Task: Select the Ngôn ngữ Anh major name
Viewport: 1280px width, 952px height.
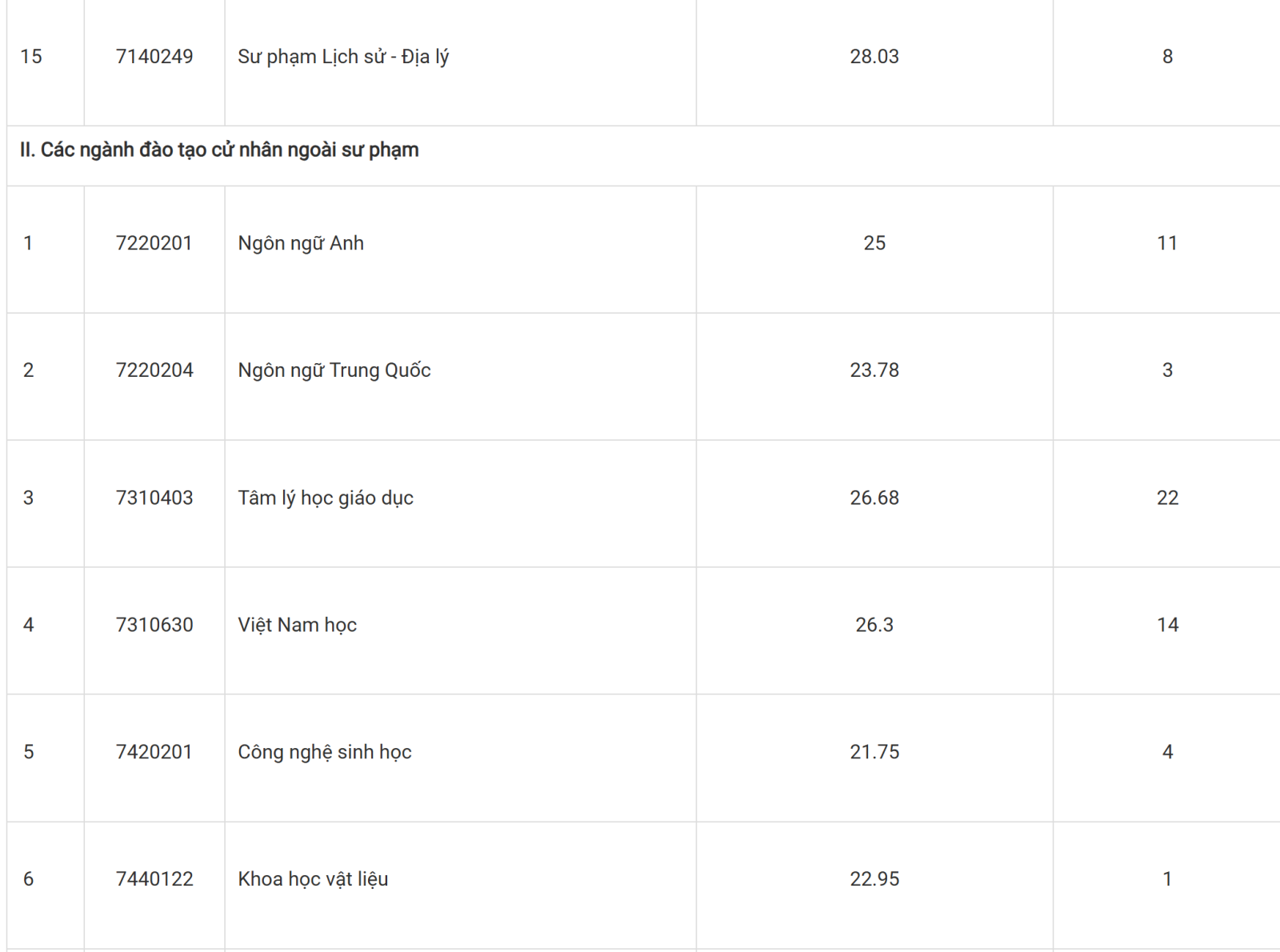Action: pyautogui.click(x=301, y=243)
